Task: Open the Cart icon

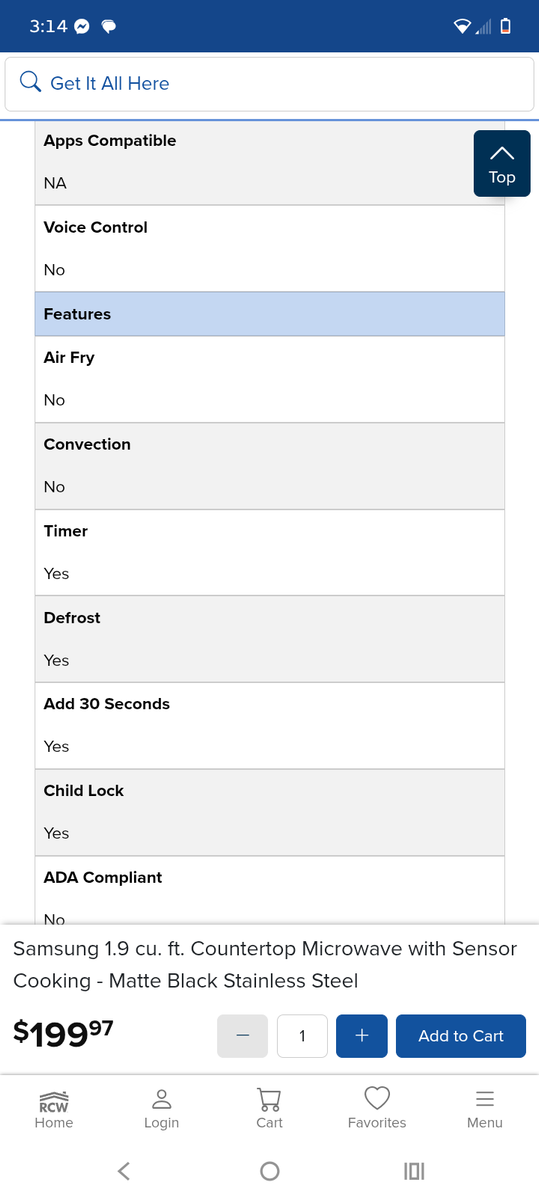Action: (269, 1100)
